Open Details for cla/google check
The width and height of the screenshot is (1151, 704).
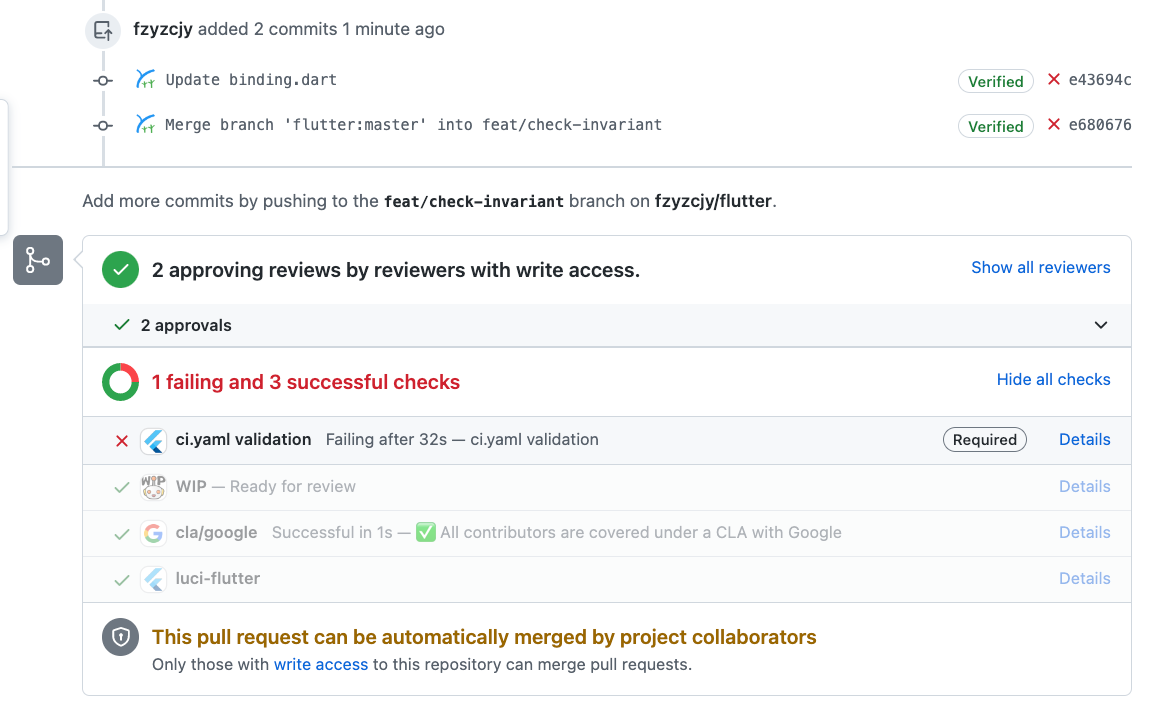[x=1084, y=533]
